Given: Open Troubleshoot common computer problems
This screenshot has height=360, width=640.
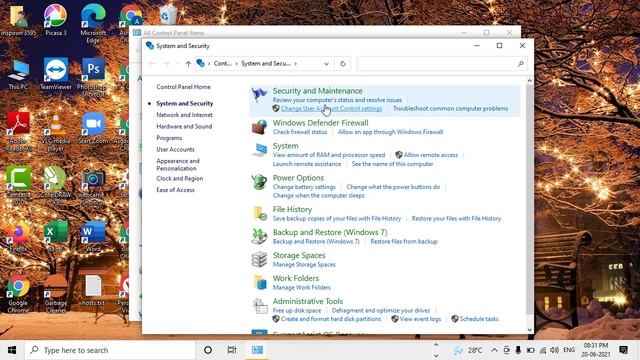Looking at the screenshot, I should coord(450,109).
